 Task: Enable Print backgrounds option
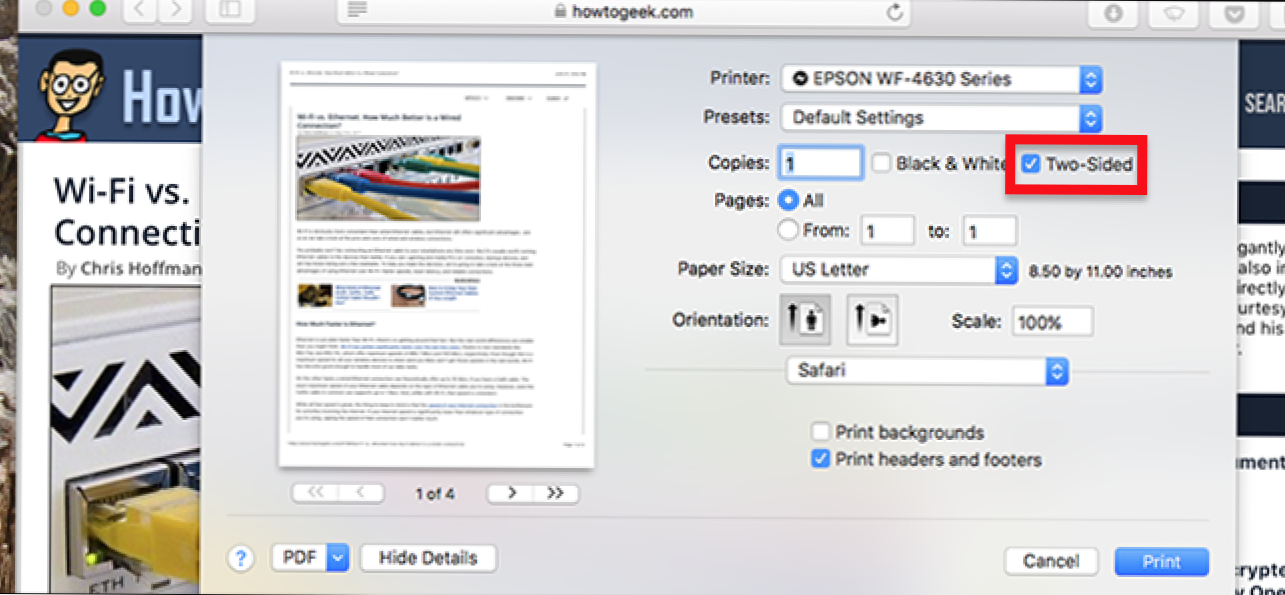[821, 432]
